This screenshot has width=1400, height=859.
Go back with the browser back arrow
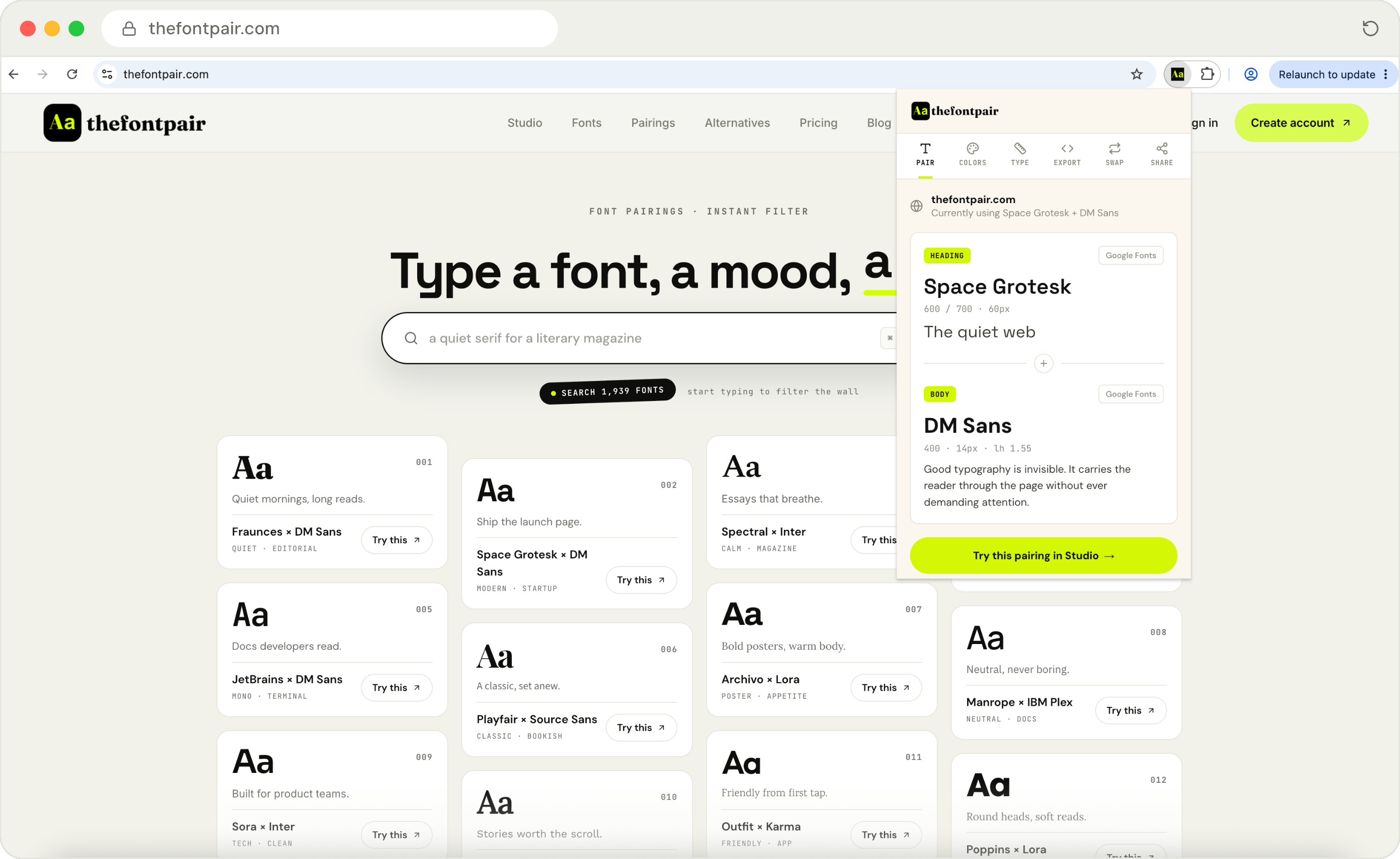pos(14,74)
